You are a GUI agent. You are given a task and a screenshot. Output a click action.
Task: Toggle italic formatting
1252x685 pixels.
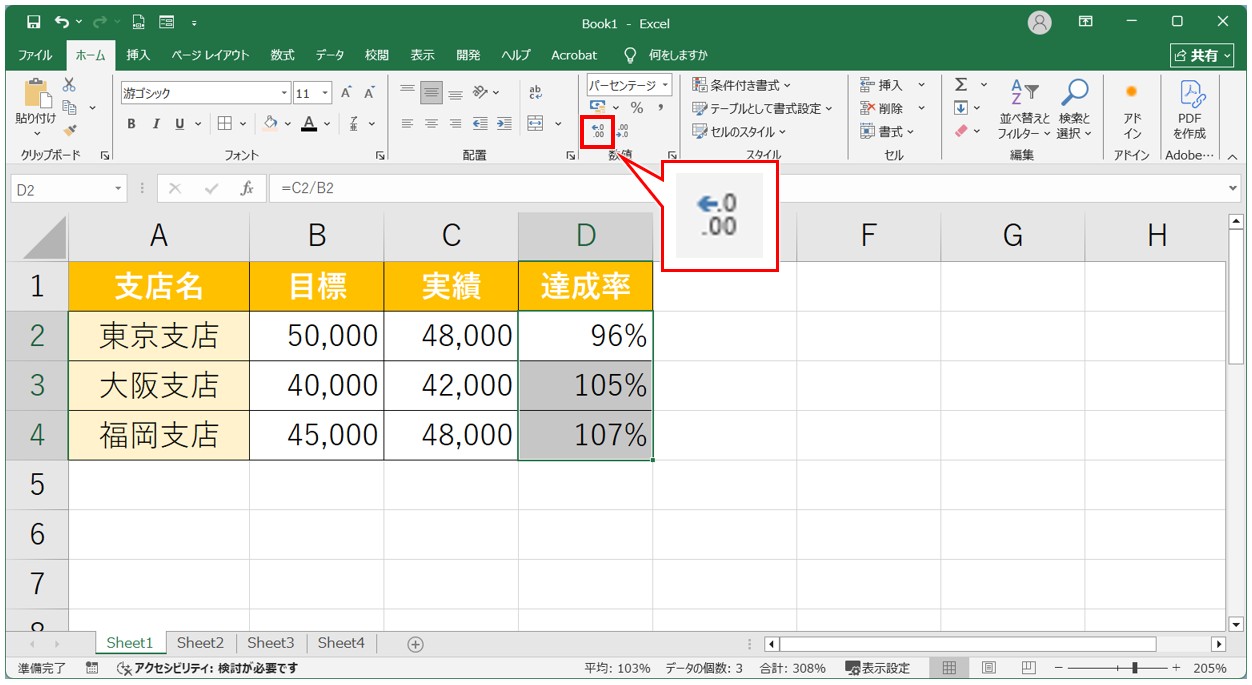(156, 124)
